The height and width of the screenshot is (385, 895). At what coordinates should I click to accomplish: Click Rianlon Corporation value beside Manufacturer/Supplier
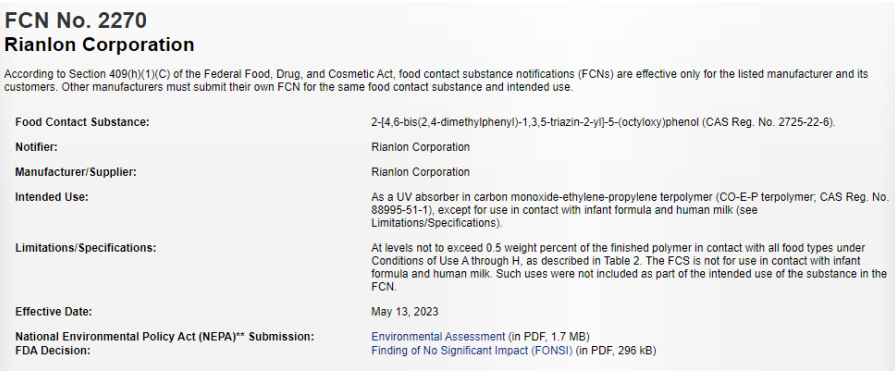[420, 172]
